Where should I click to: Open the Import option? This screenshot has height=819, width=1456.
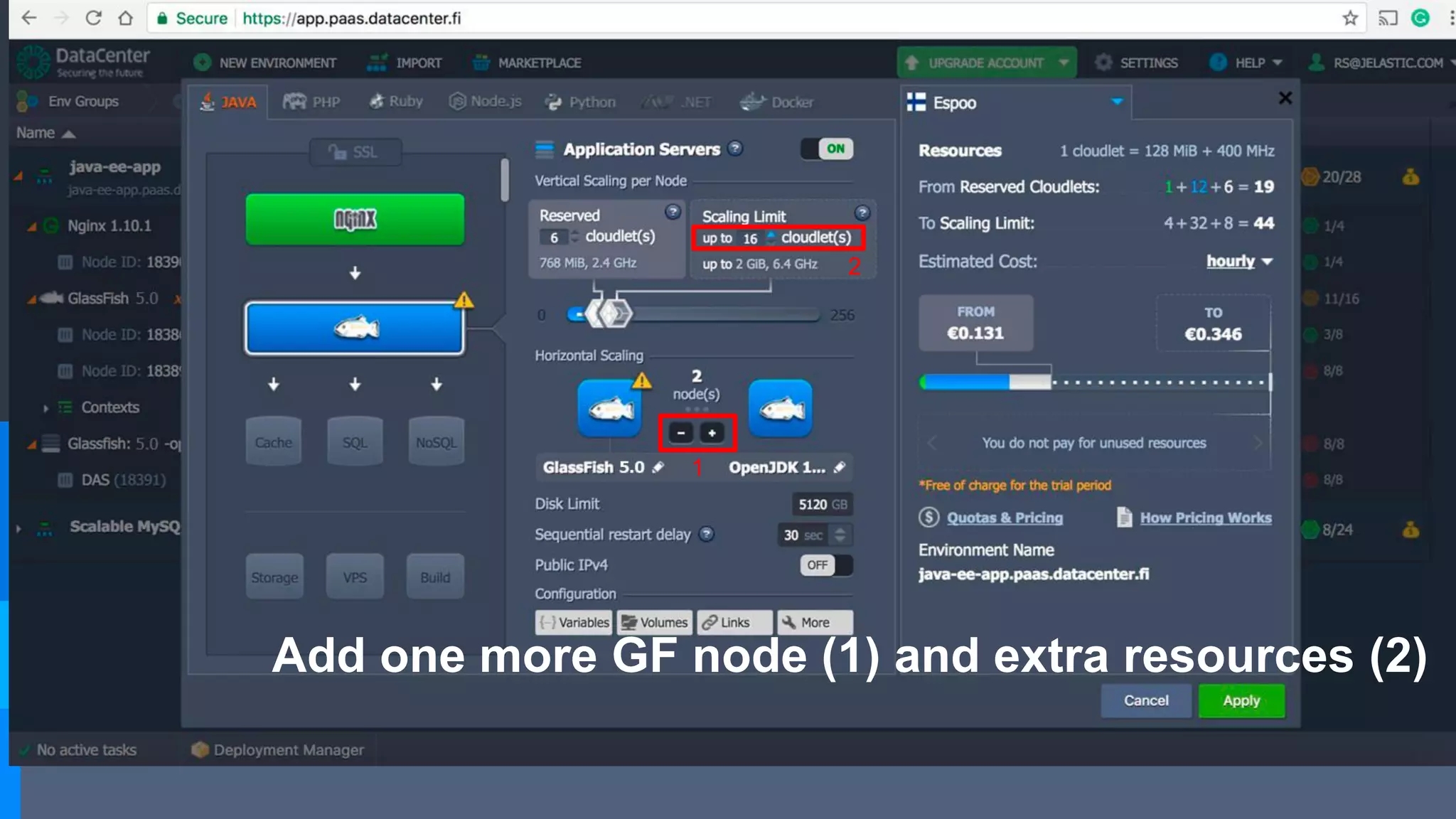[404, 63]
